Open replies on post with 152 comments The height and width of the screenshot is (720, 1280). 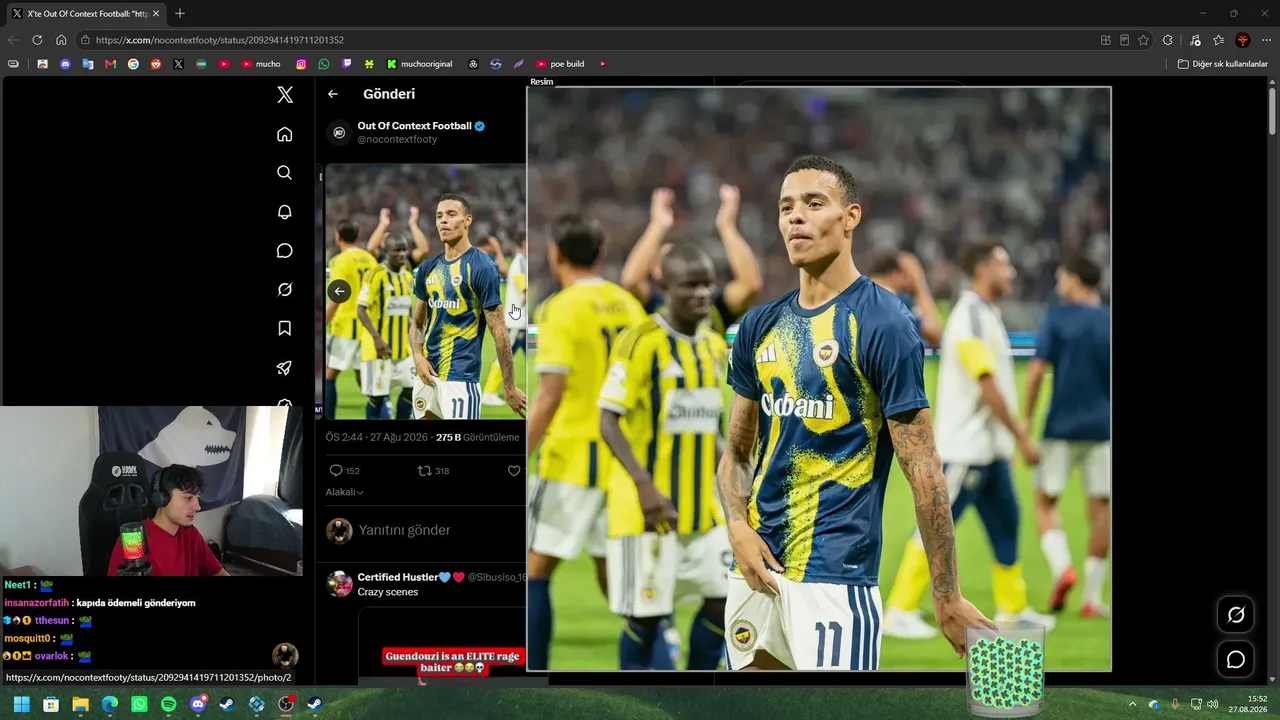tap(344, 471)
